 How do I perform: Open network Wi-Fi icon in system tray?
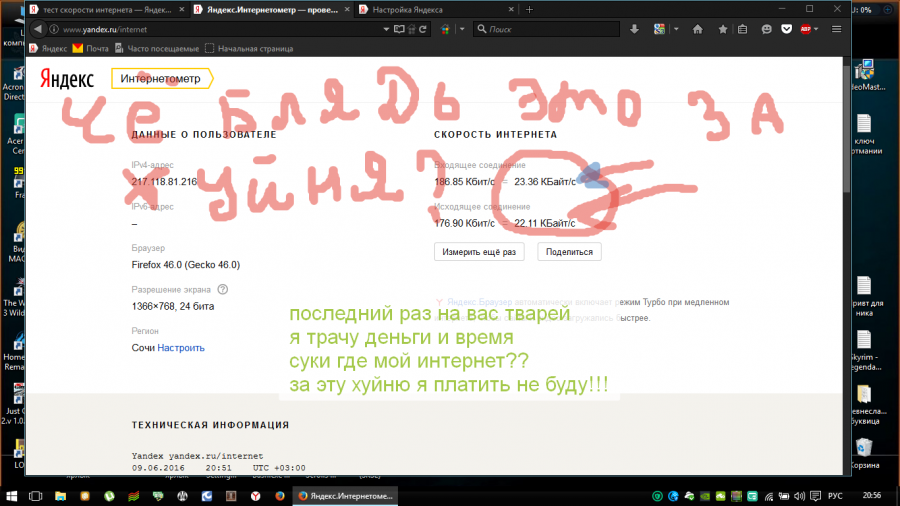(x=768, y=496)
